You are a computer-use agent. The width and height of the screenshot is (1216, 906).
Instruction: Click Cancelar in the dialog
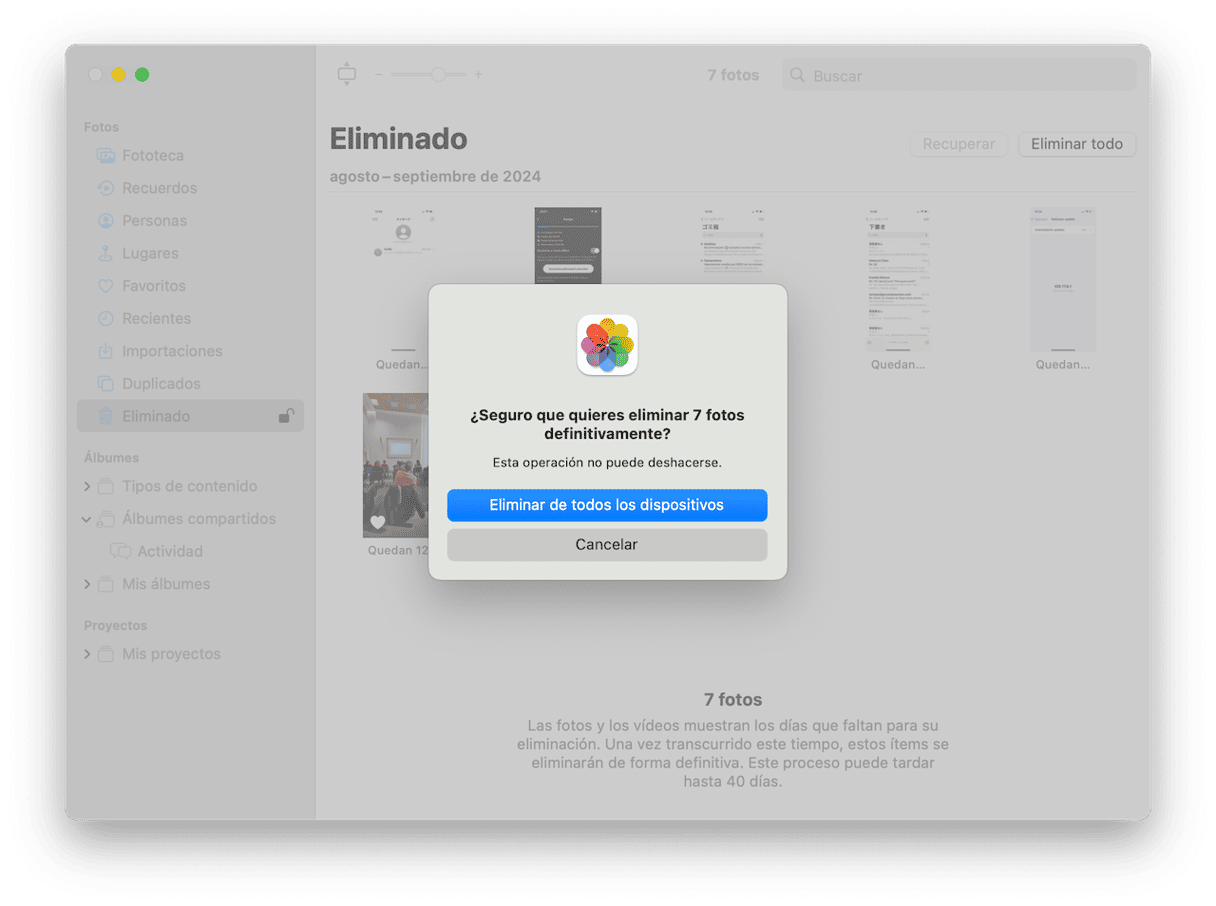pyautogui.click(x=607, y=545)
